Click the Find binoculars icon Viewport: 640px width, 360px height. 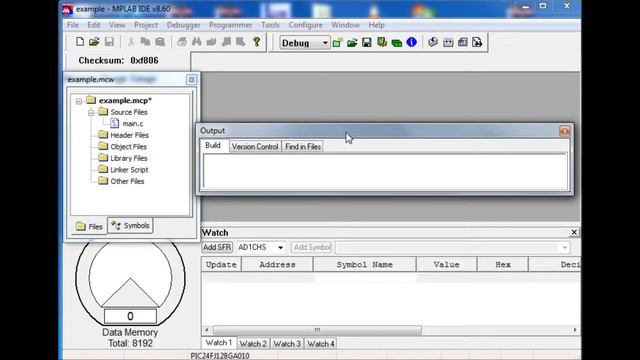197,42
